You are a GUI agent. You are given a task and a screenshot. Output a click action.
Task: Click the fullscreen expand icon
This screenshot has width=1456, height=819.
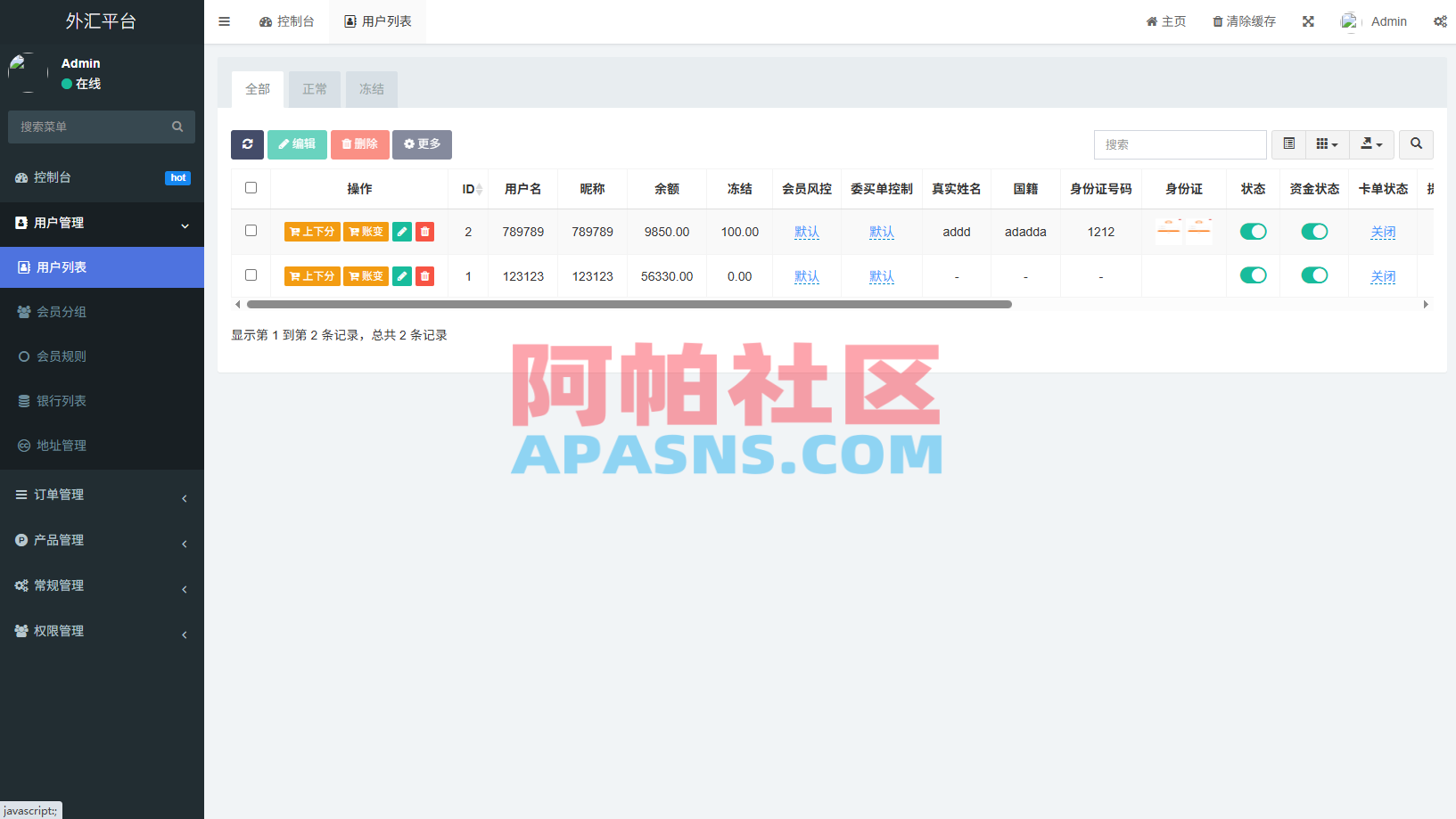(x=1308, y=21)
